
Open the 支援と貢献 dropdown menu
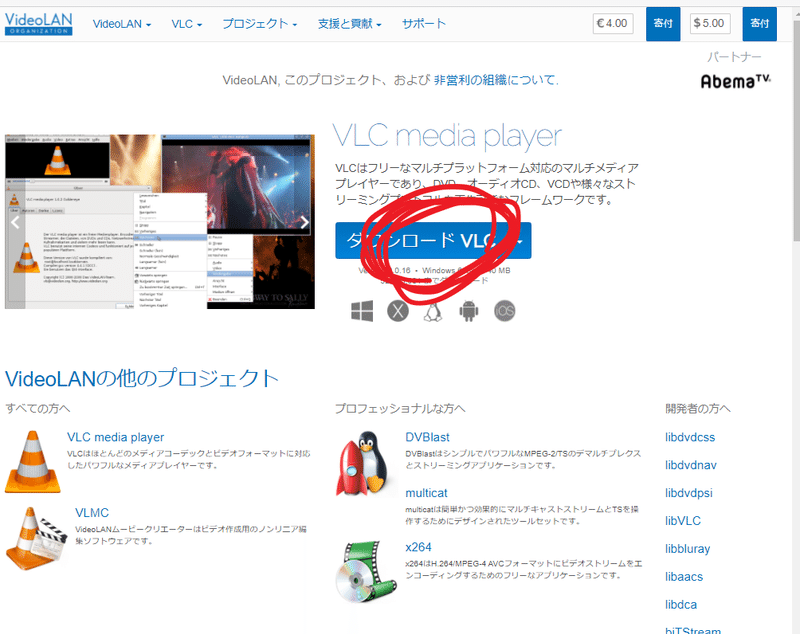(349, 24)
